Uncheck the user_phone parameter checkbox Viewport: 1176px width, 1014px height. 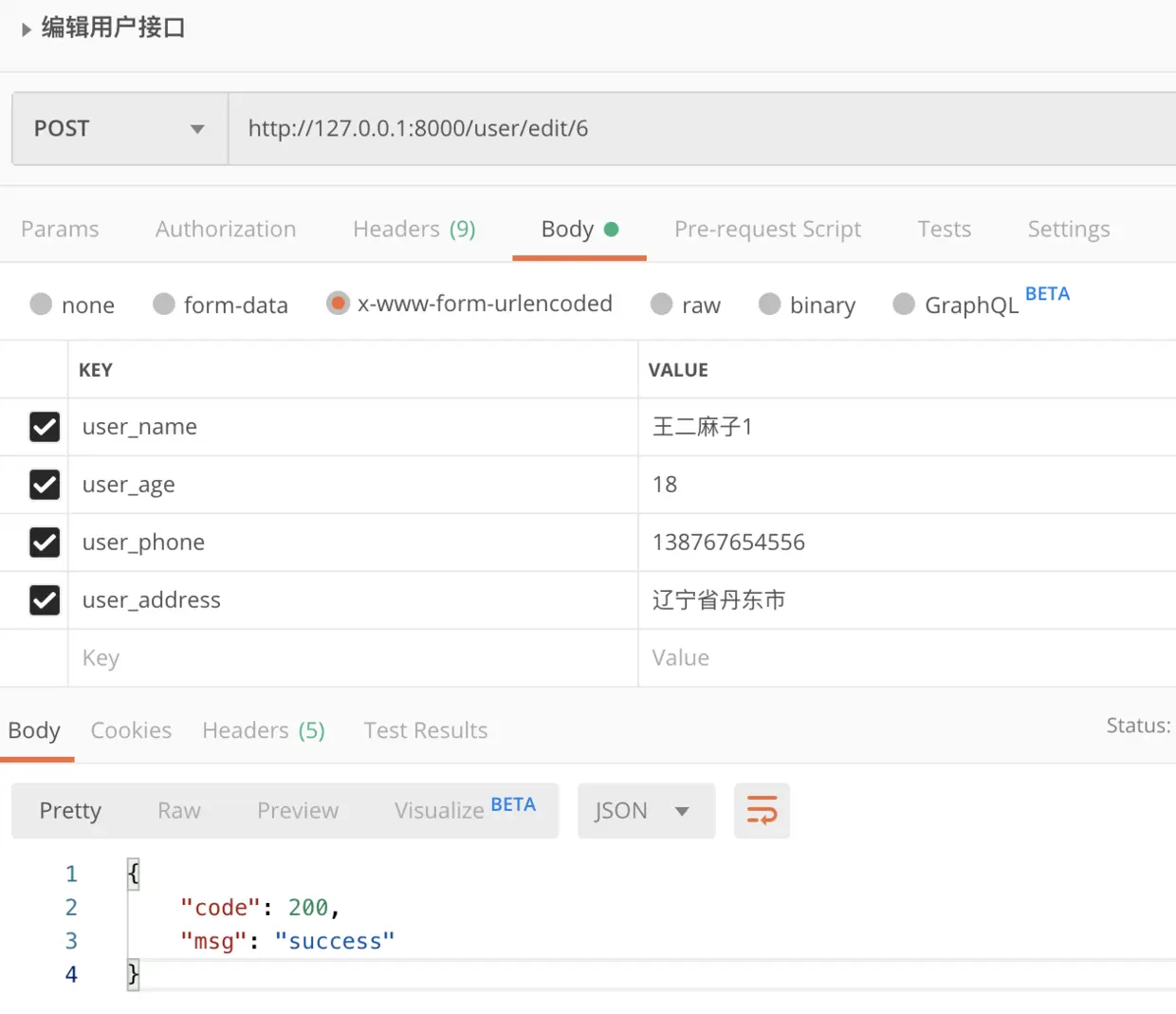pos(45,543)
